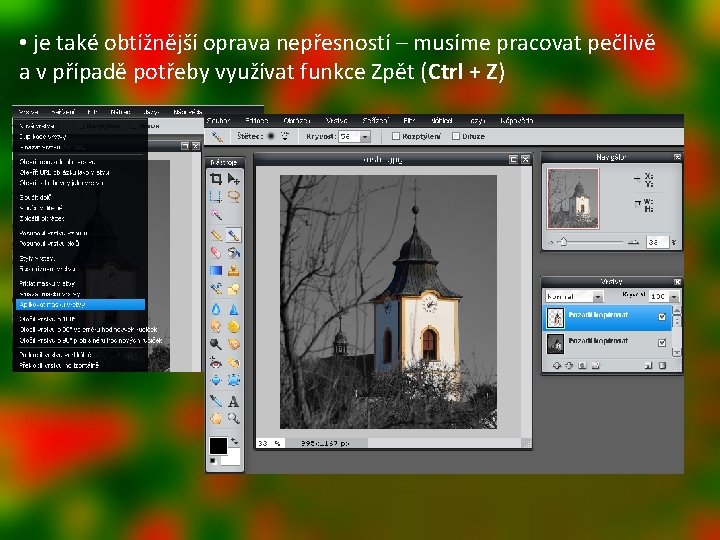Select the Colorpicker eyedropper tool

pyautogui.click(x=216, y=401)
